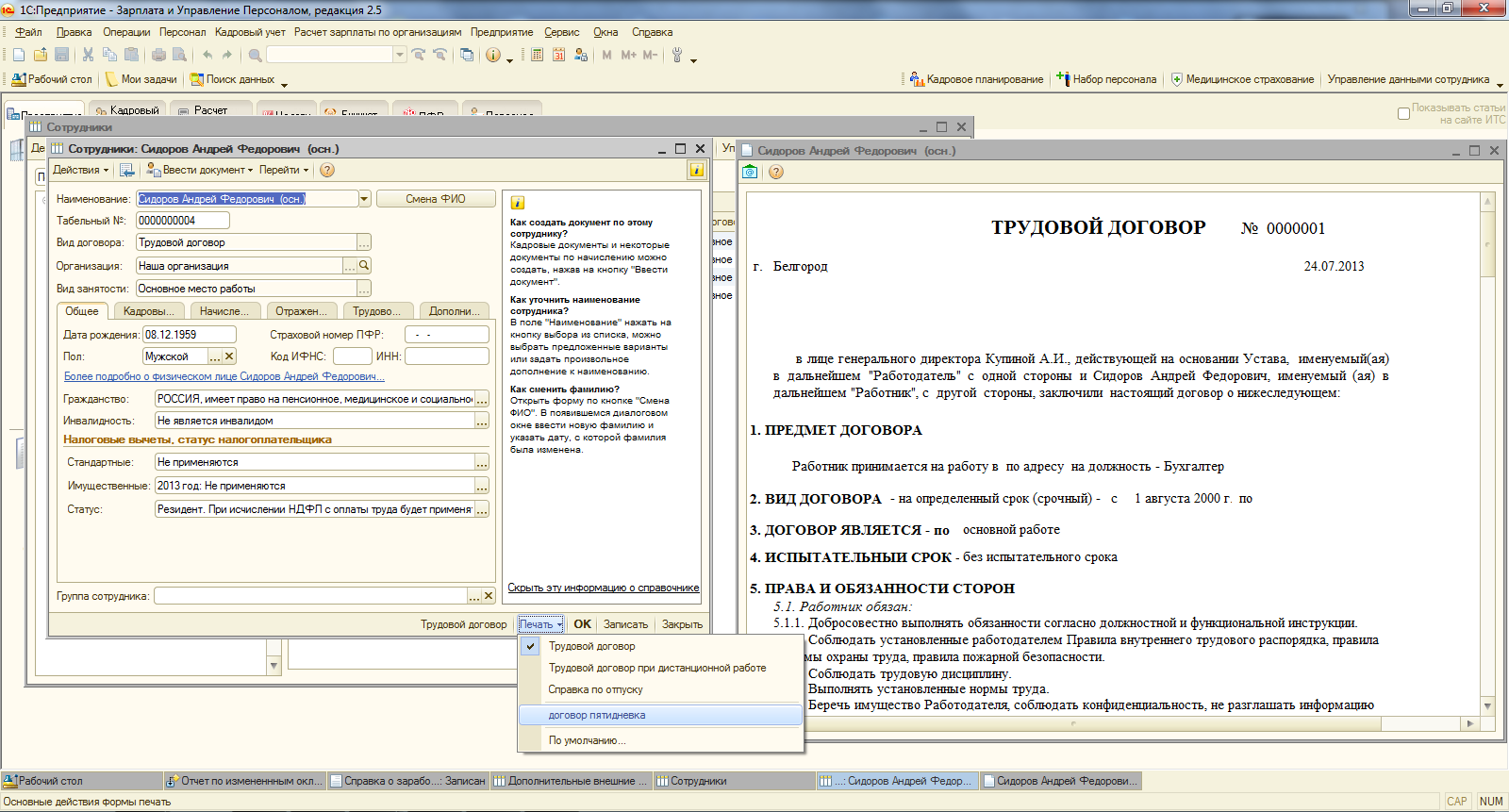Click the question-mark help icon in employee form
1509x812 pixels.
pos(327,170)
